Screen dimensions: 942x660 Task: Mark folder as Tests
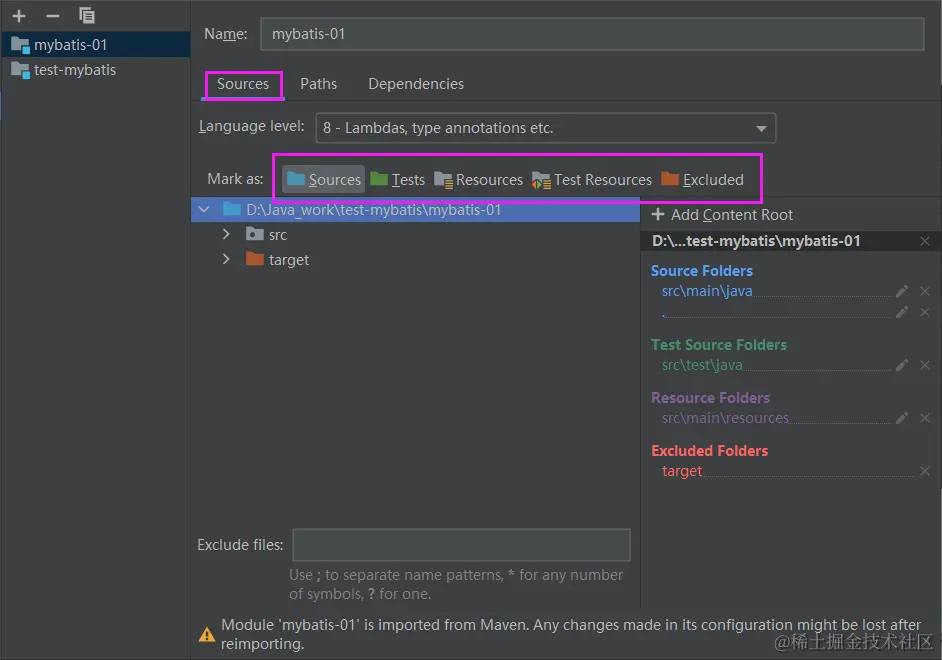[398, 180]
